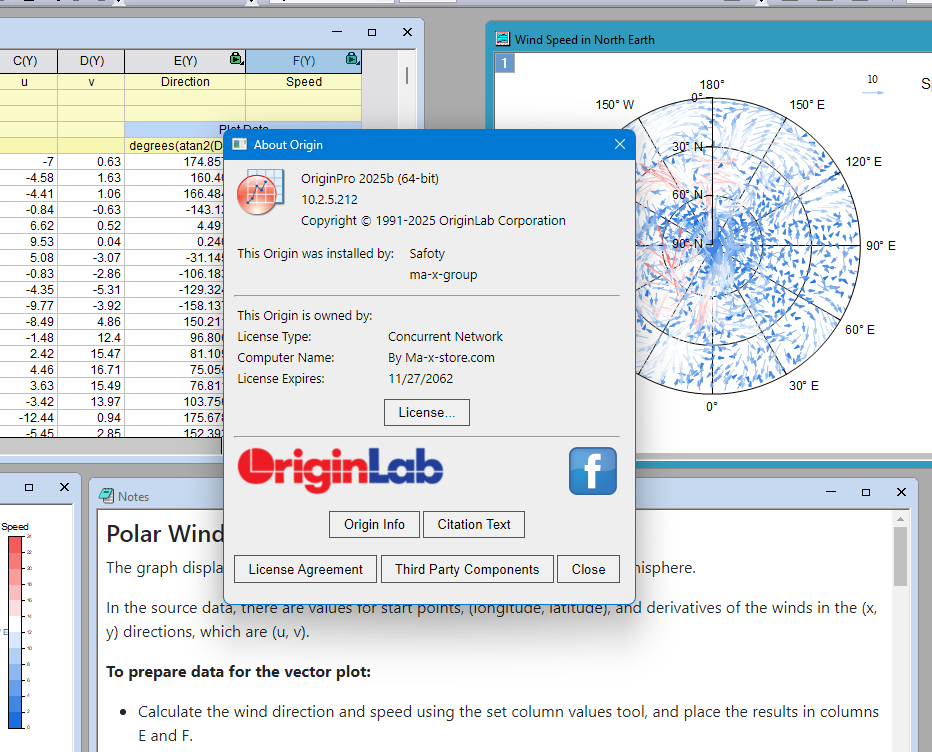Maximize the Notes window

[866, 492]
